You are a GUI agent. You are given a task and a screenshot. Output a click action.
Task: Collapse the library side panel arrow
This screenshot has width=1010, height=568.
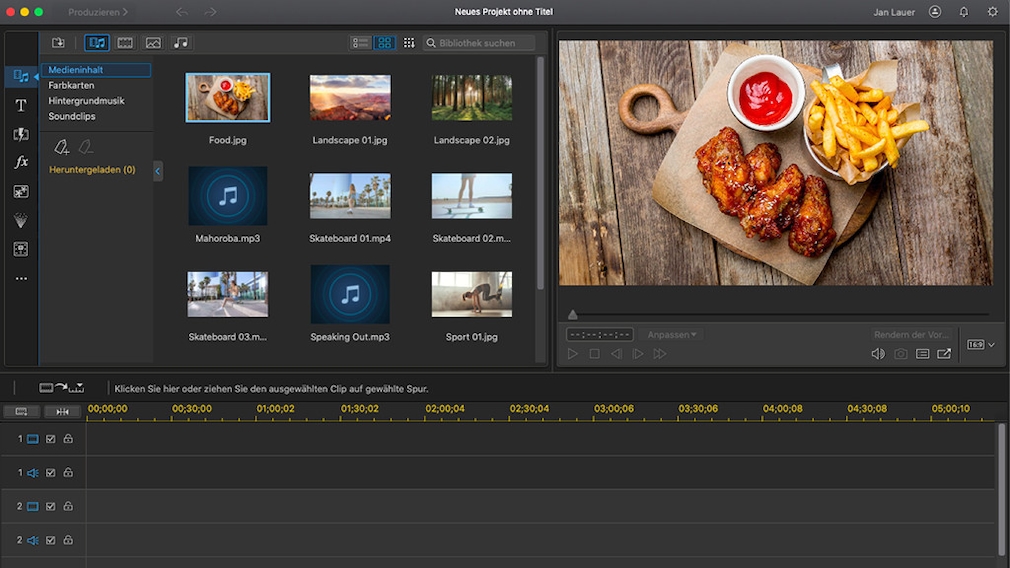[157, 172]
